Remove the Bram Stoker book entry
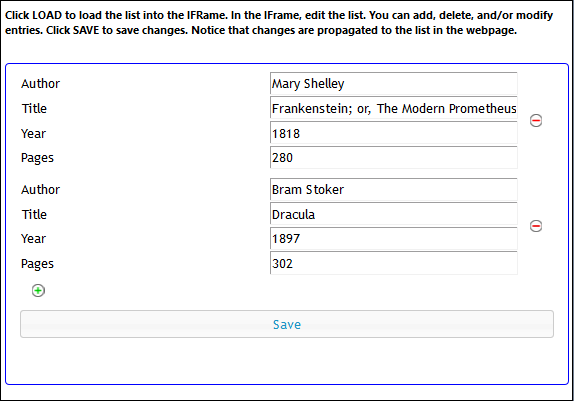The image size is (574, 401). [536, 226]
